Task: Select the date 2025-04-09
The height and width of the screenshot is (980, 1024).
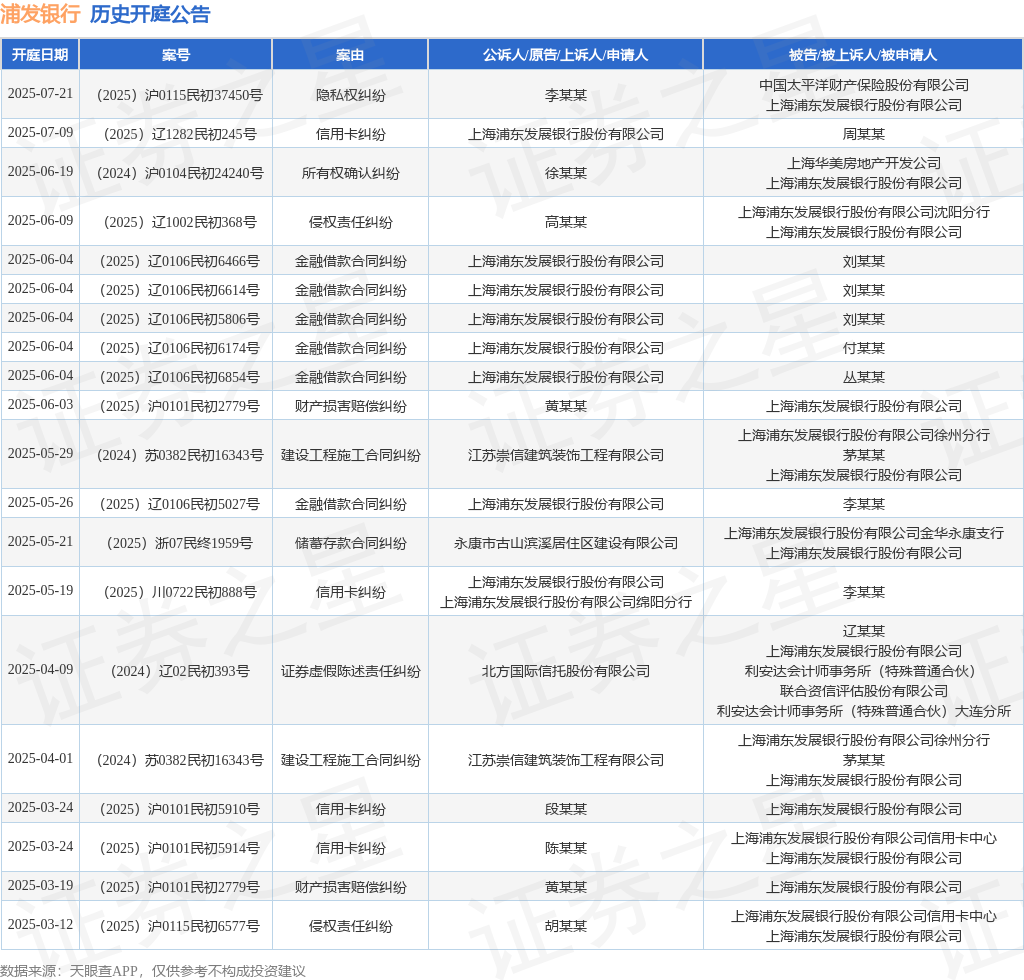Action: point(40,670)
